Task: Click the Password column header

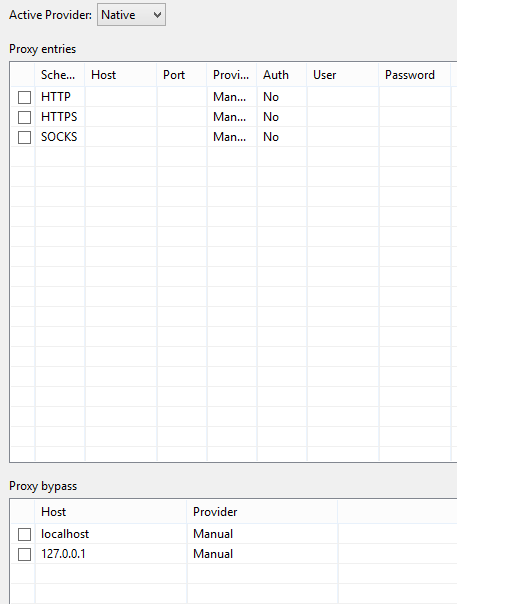Action: (415, 75)
